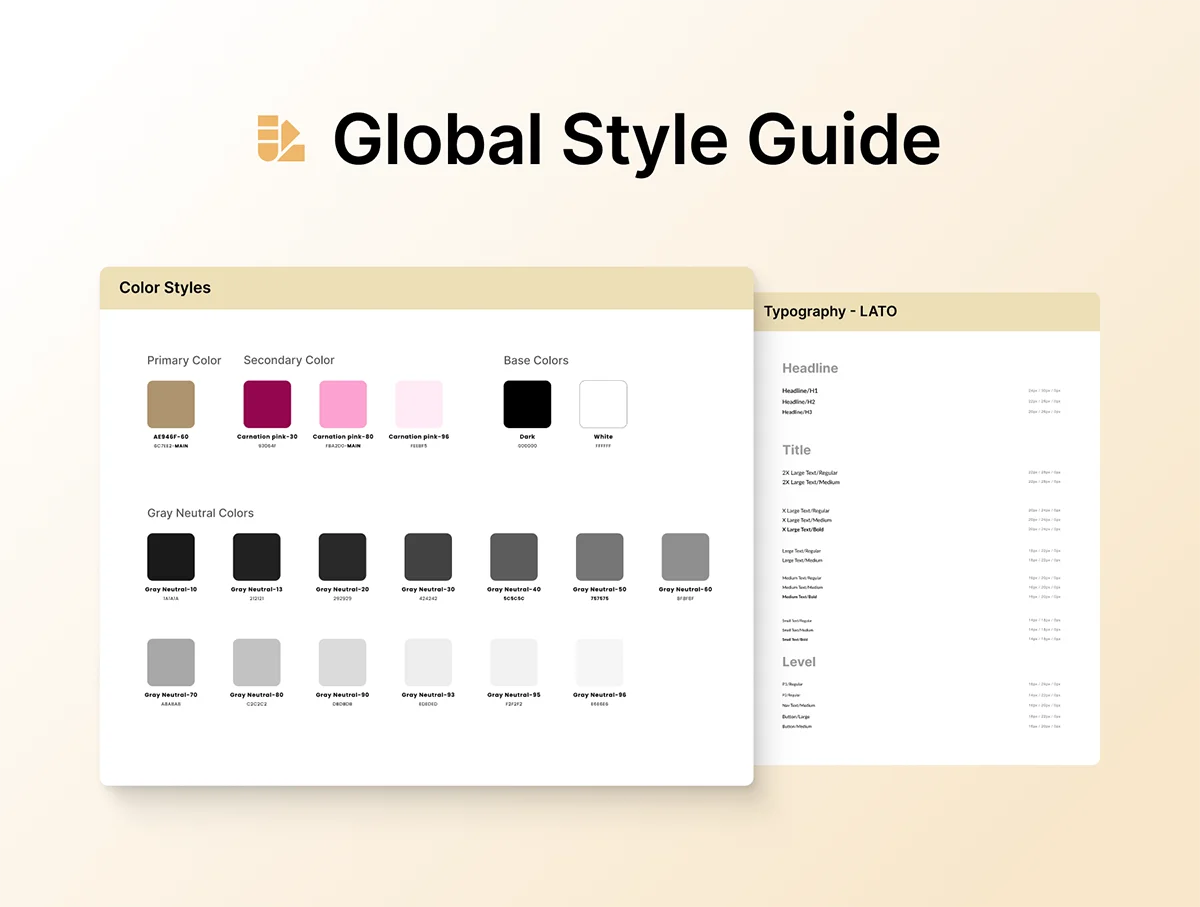Select the X Large Text/Bold style
1200x907 pixels.
point(803,529)
